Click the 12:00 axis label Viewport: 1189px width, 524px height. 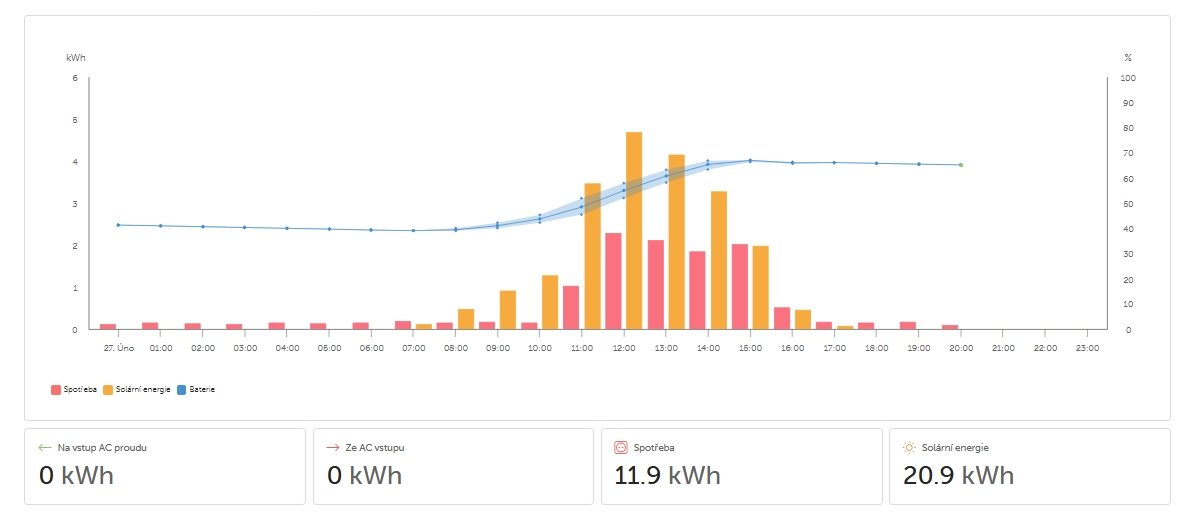point(623,347)
